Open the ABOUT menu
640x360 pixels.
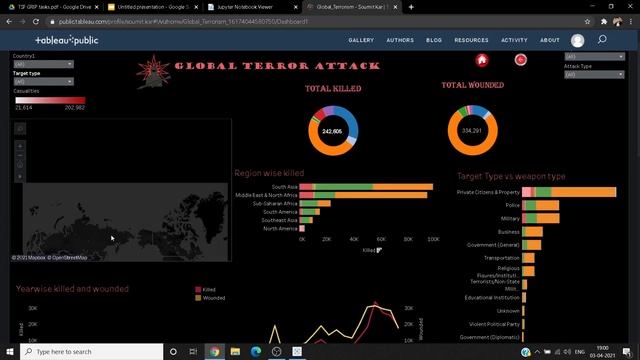(550, 40)
